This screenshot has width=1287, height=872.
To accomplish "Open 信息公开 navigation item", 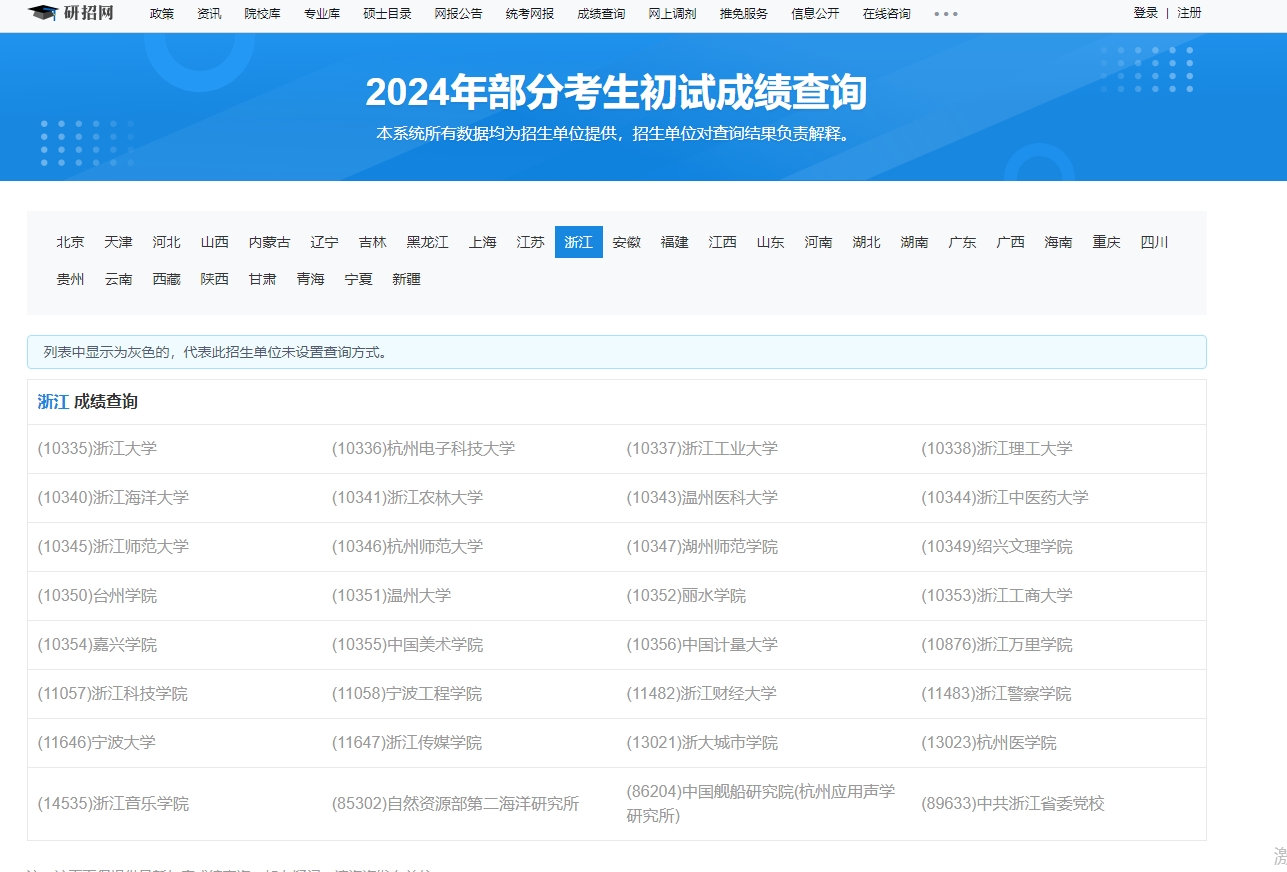I will pos(815,14).
